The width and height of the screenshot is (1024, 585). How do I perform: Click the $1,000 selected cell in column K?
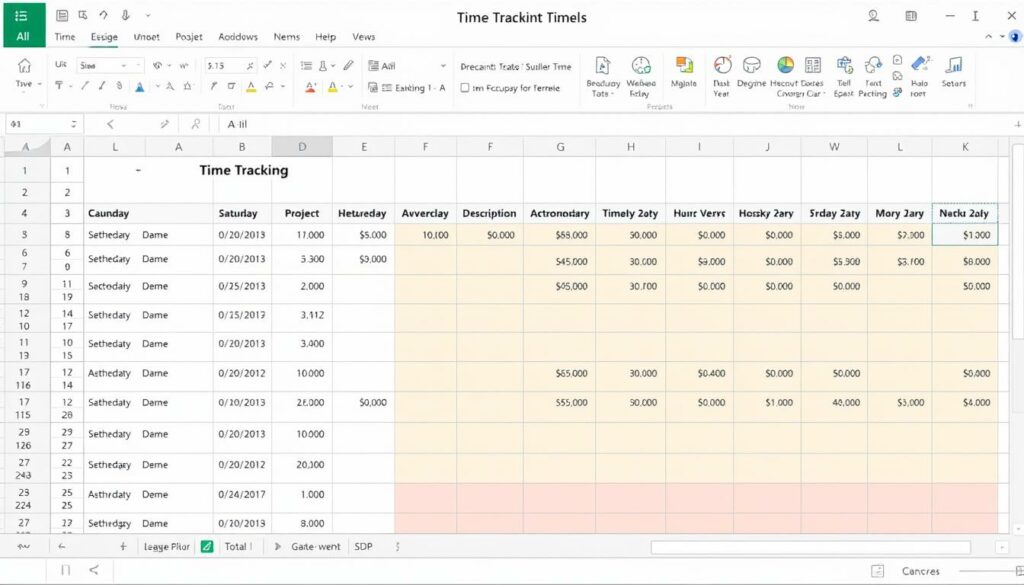[x=965, y=235]
